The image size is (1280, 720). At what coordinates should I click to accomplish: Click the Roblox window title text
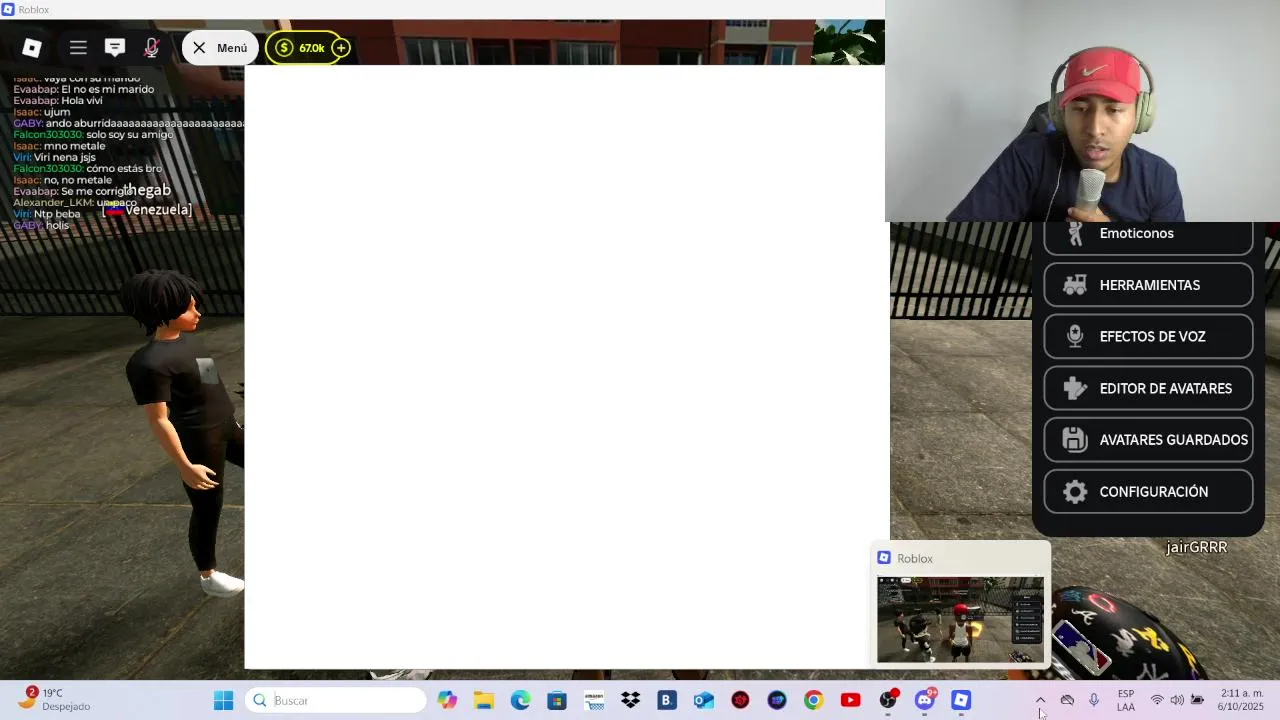click(x=33, y=10)
